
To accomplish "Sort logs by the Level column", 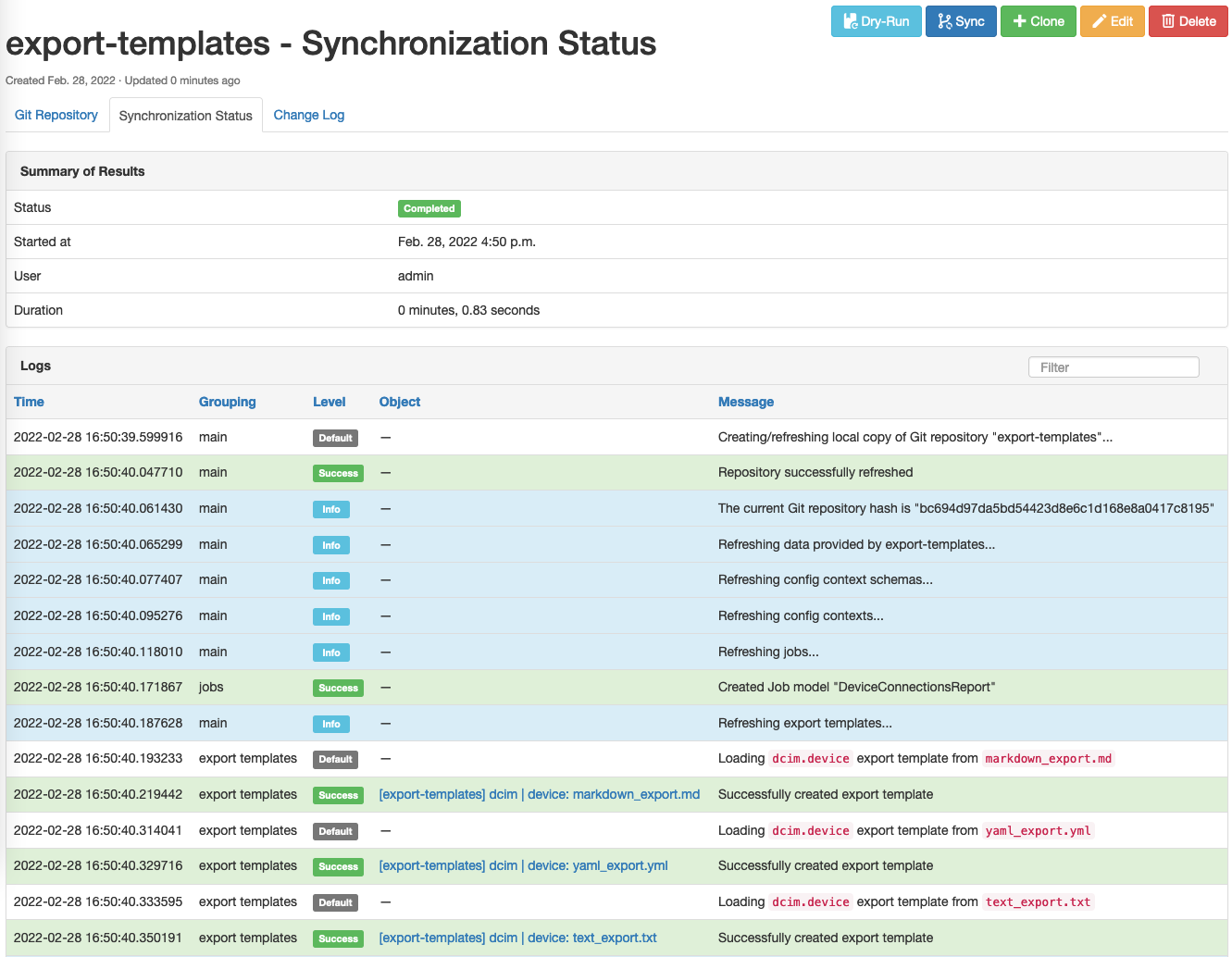I will click(x=329, y=402).
